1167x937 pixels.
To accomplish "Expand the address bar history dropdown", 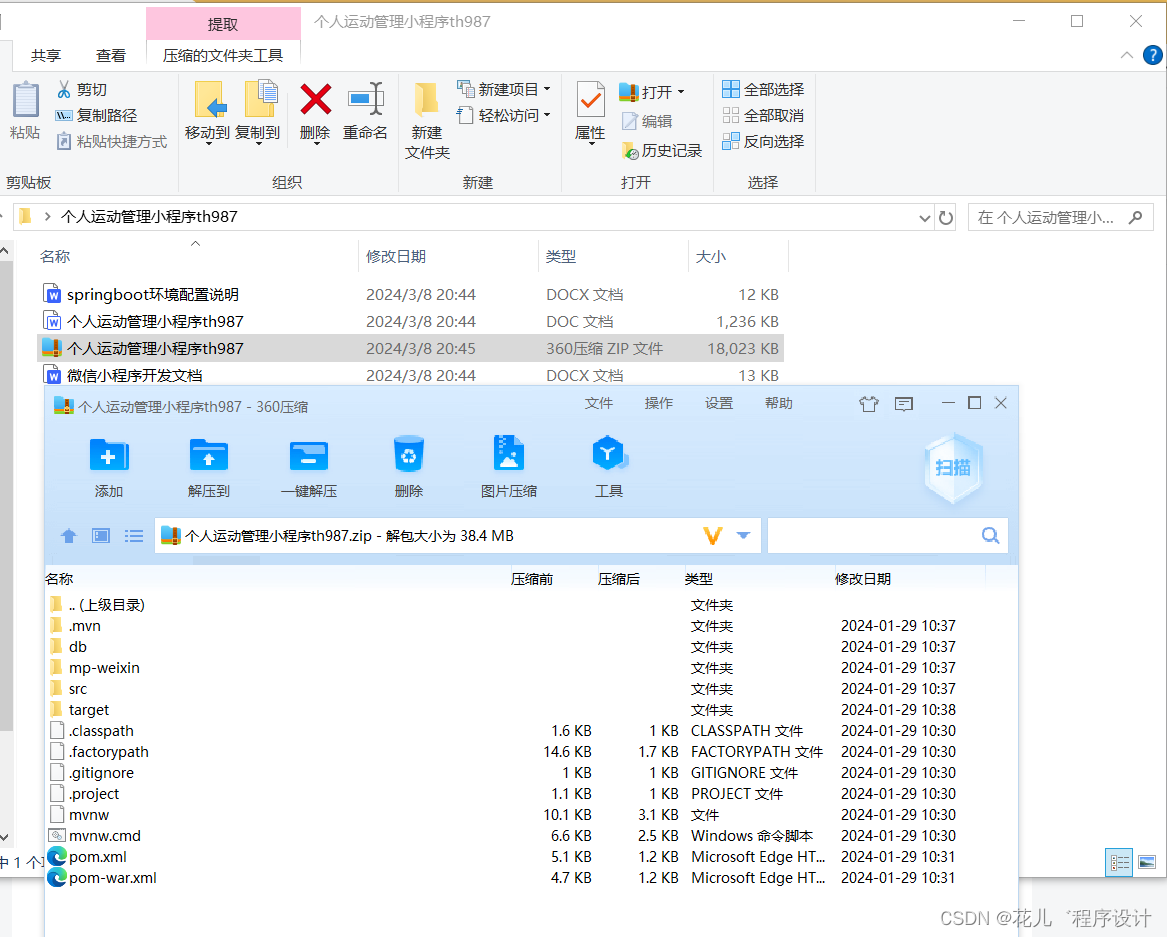I will pyautogui.click(x=924, y=217).
